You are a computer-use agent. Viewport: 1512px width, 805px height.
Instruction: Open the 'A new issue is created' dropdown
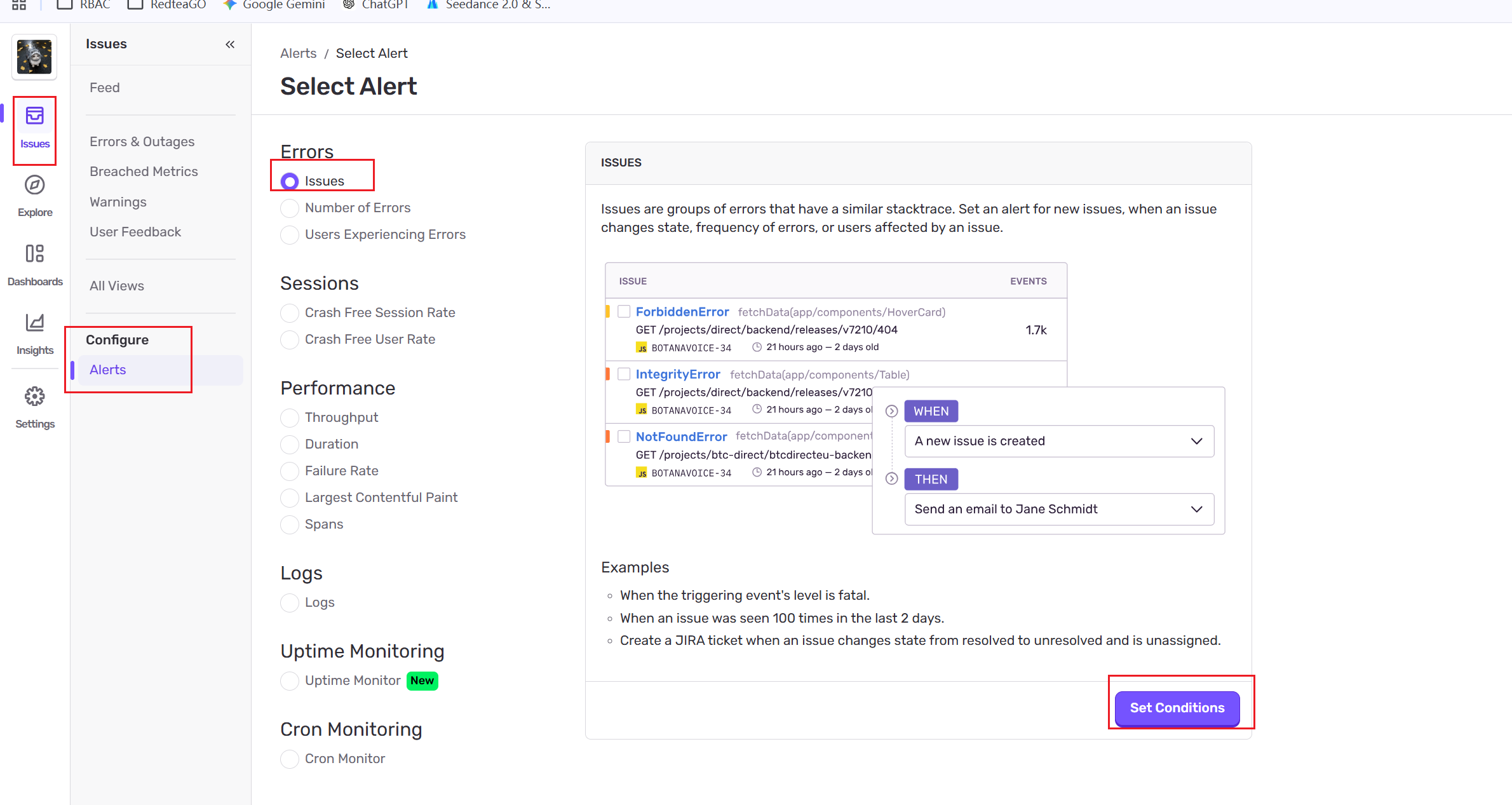(1058, 441)
